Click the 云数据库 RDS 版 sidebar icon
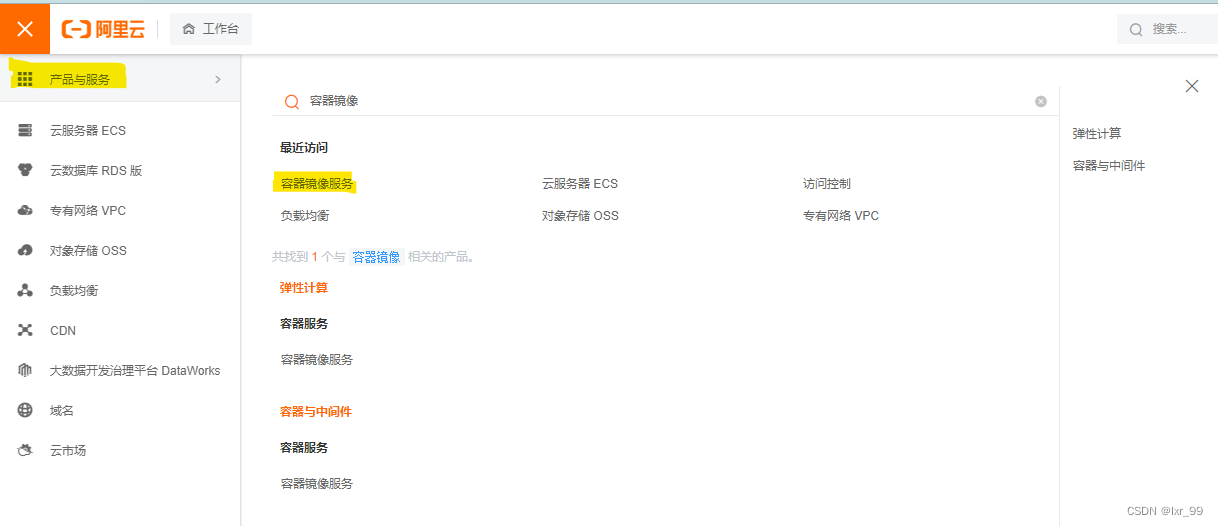 click(26, 170)
